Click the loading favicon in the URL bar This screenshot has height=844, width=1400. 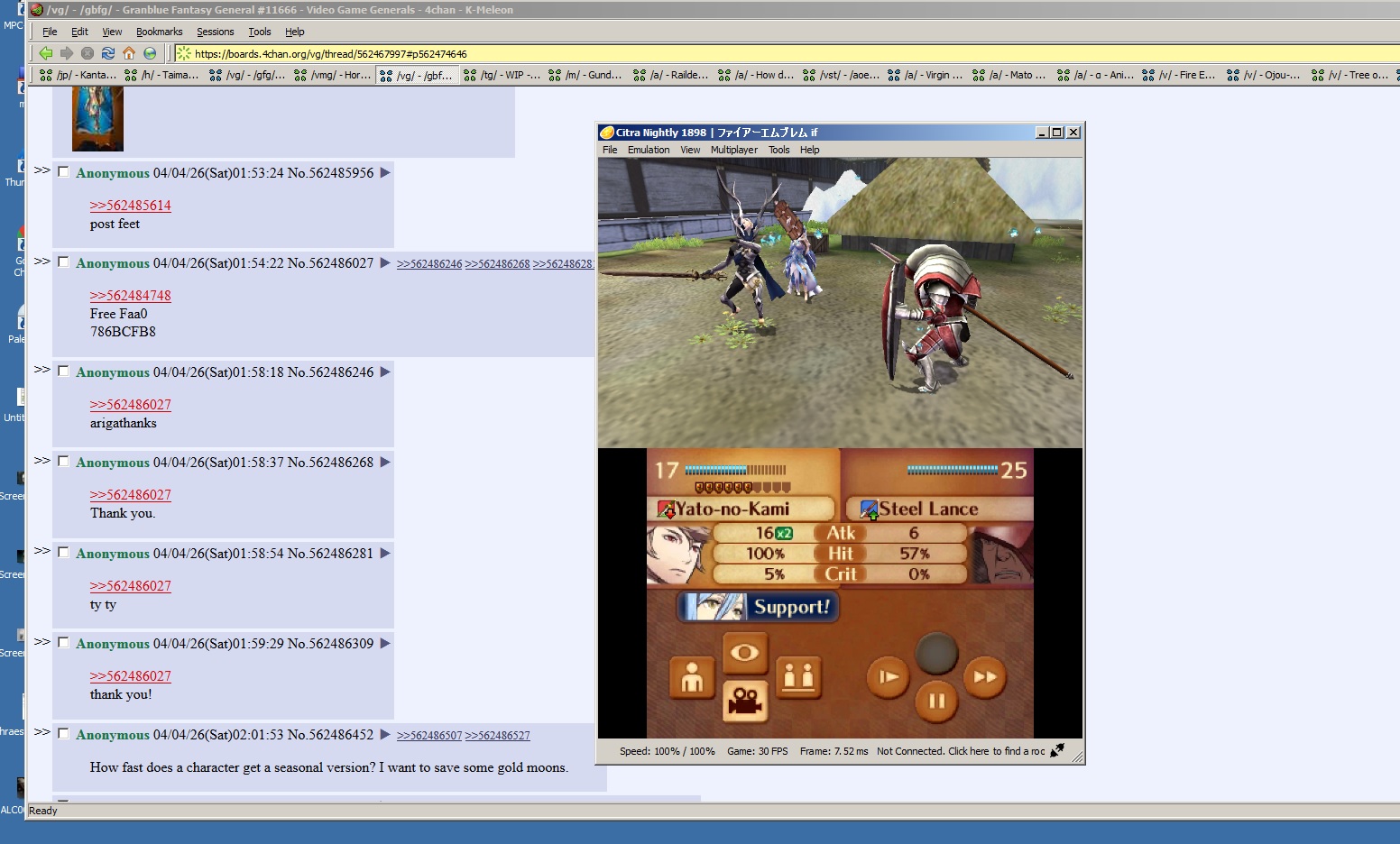(184, 53)
